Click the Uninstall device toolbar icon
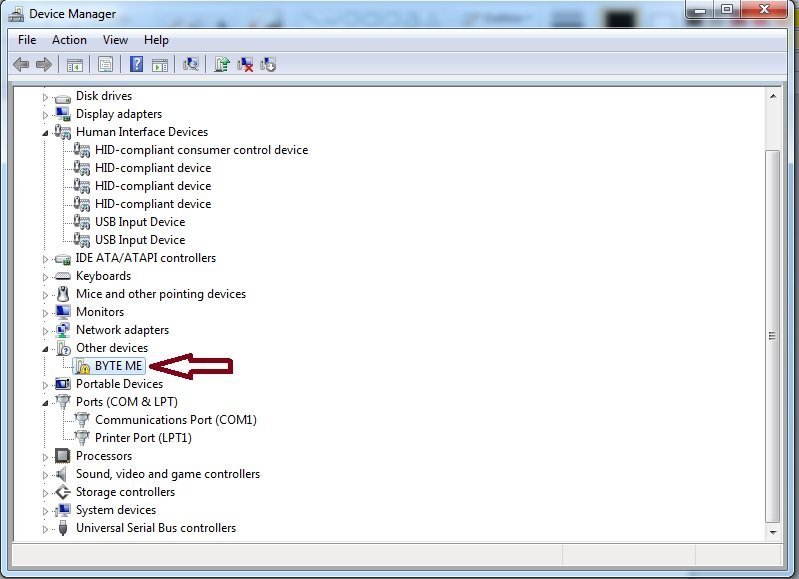Viewport: 799px width, 579px height. click(x=244, y=64)
